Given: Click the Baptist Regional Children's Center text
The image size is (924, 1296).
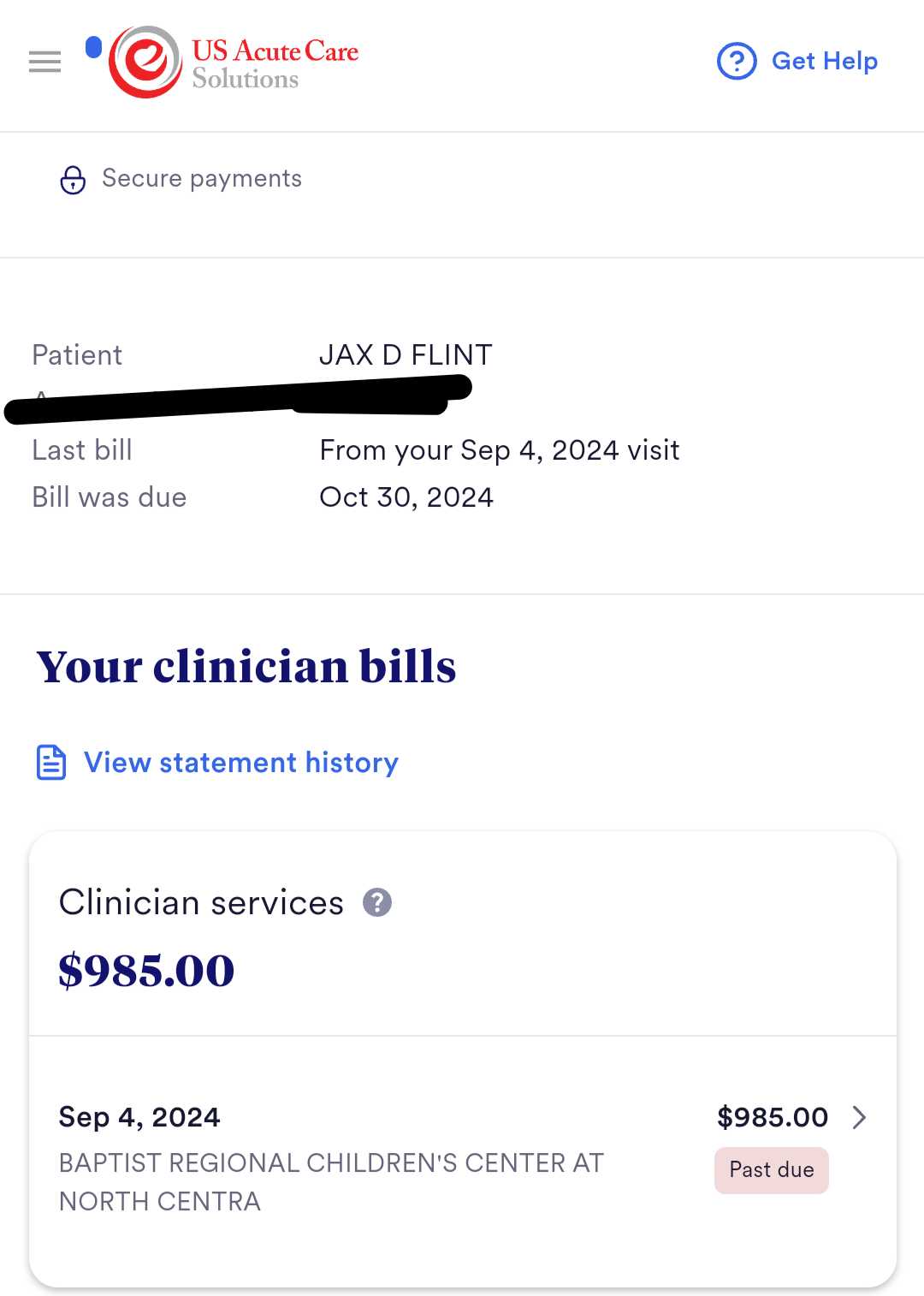Looking at the screenshot, I should tap(331, 1181).
